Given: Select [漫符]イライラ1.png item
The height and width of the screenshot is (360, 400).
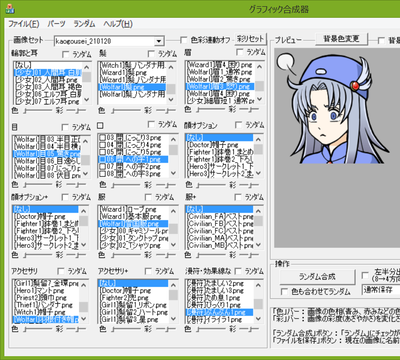Looking at the screenshot, I should coord(220,319).
